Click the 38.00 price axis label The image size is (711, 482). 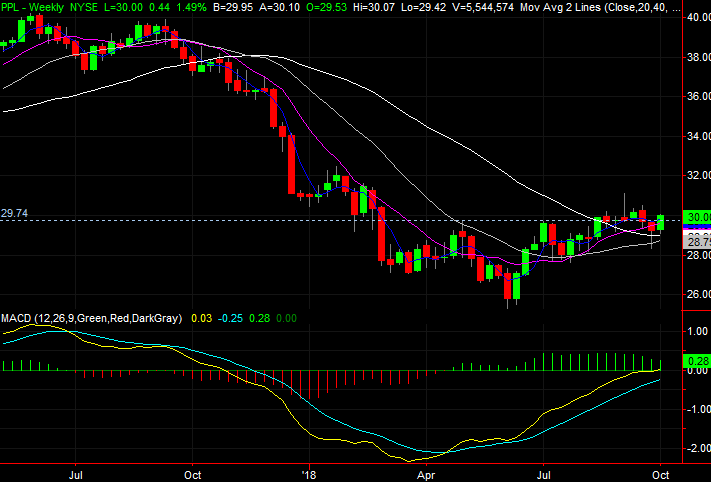pyautogui.click(x=698, y=57)
